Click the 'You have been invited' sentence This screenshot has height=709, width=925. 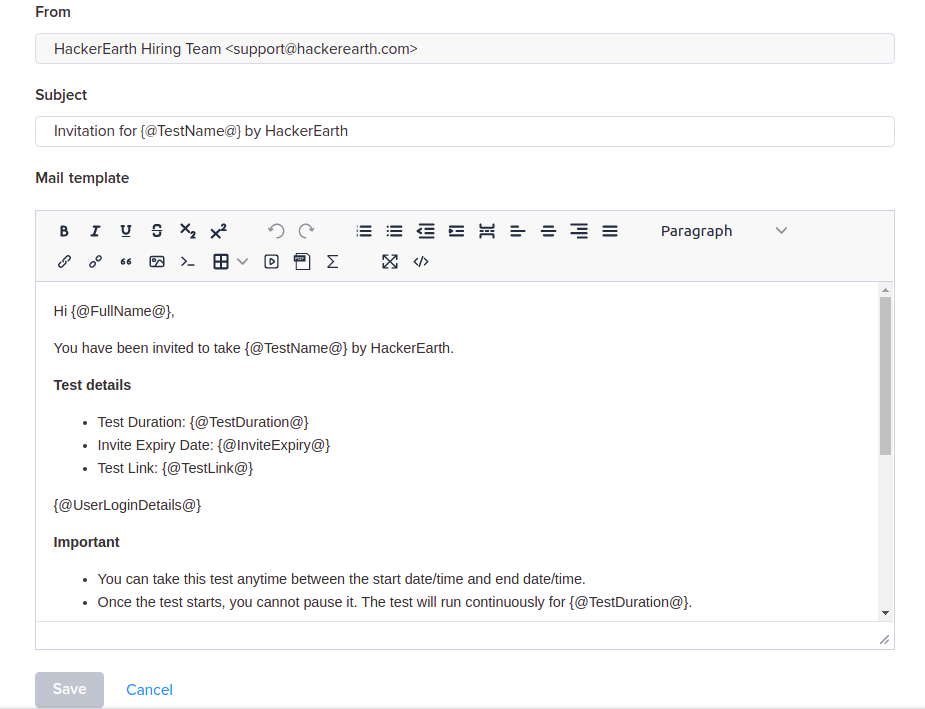coord(254,349)
